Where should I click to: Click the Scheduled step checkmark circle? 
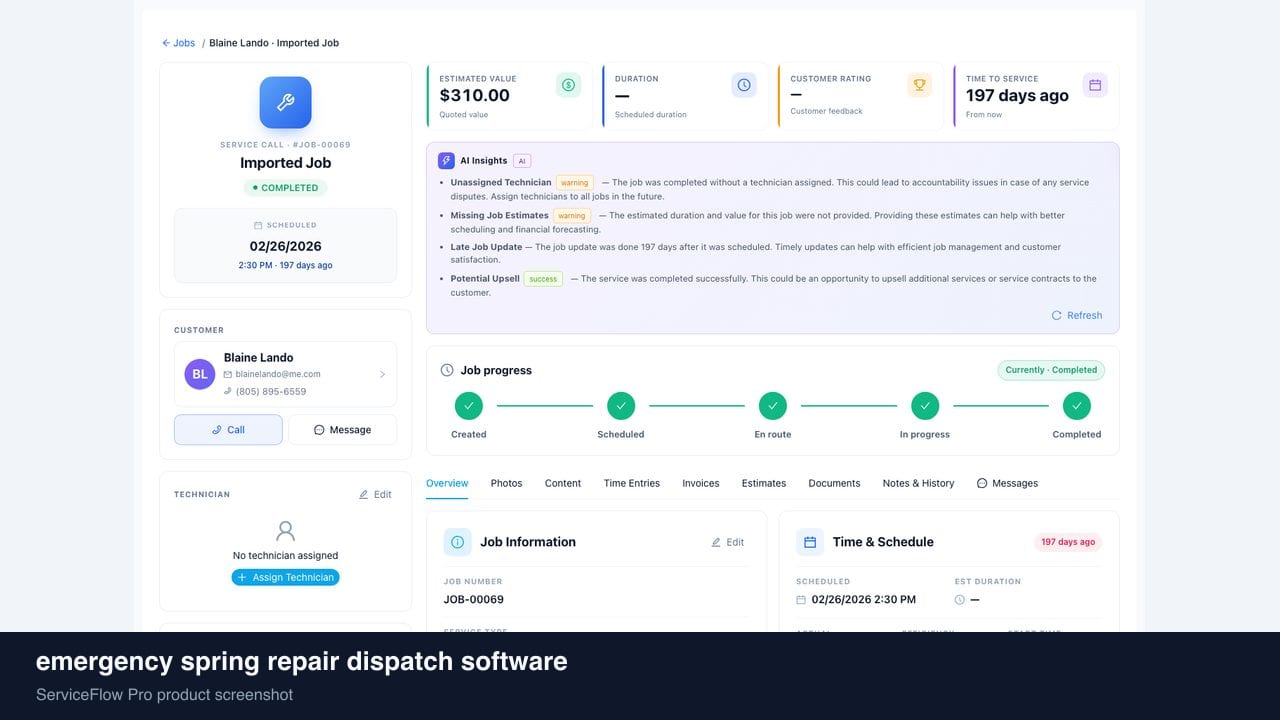[621, 406]
